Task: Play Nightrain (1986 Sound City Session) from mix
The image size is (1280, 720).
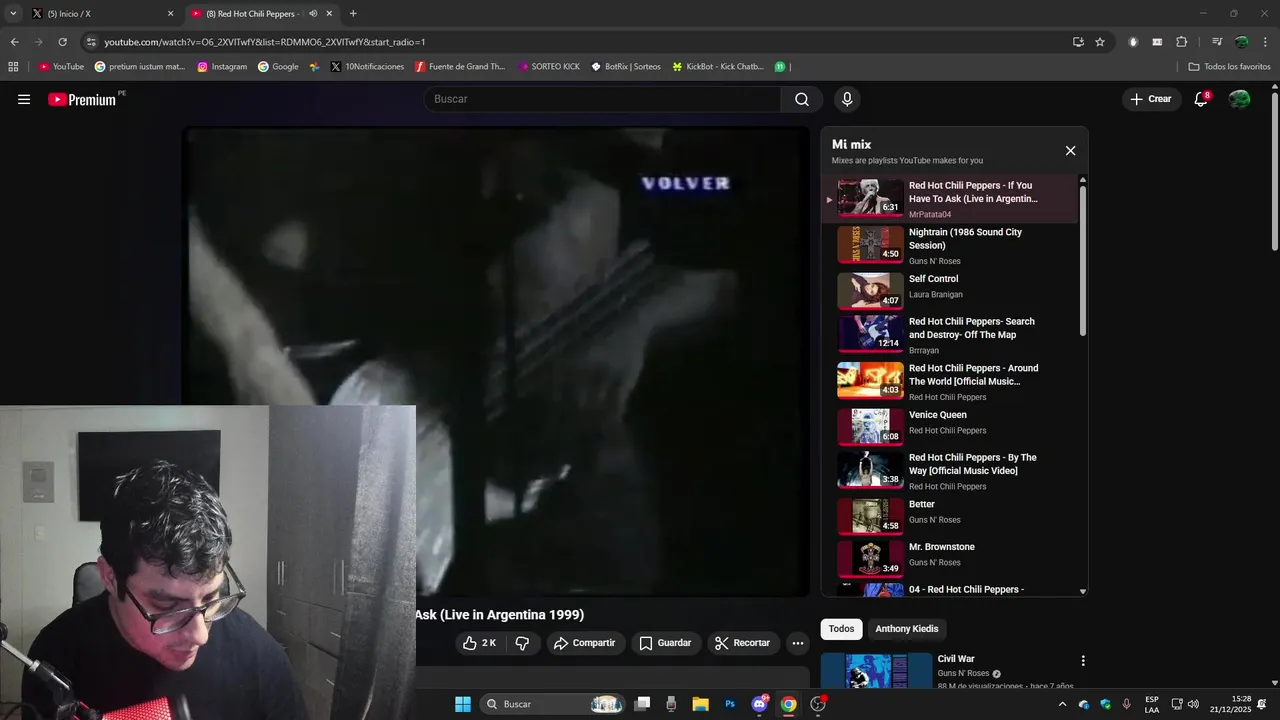Action: pyautogui.click(x=950, y=245)
